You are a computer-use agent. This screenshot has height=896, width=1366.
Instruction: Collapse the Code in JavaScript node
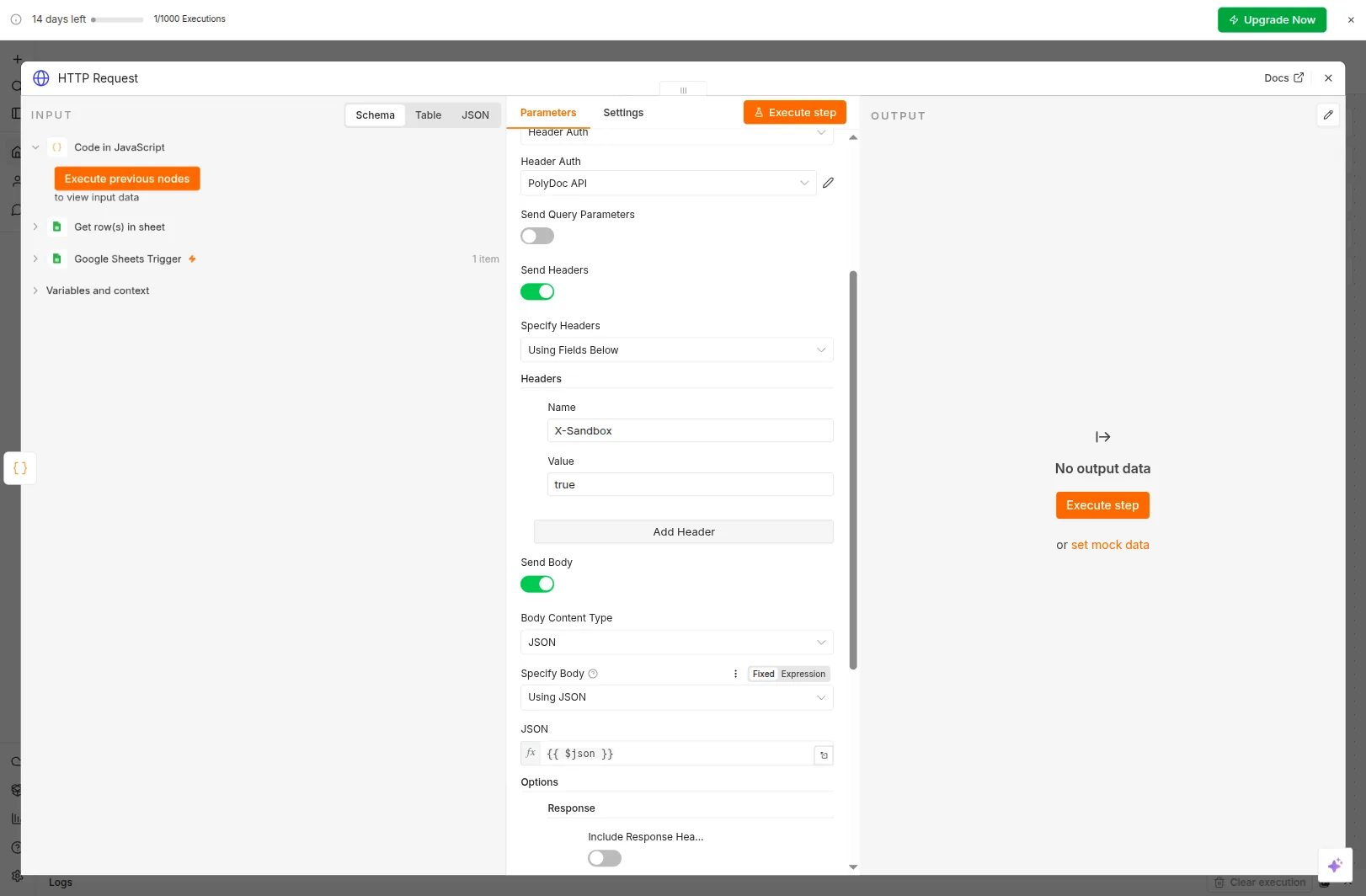point(35,147)
